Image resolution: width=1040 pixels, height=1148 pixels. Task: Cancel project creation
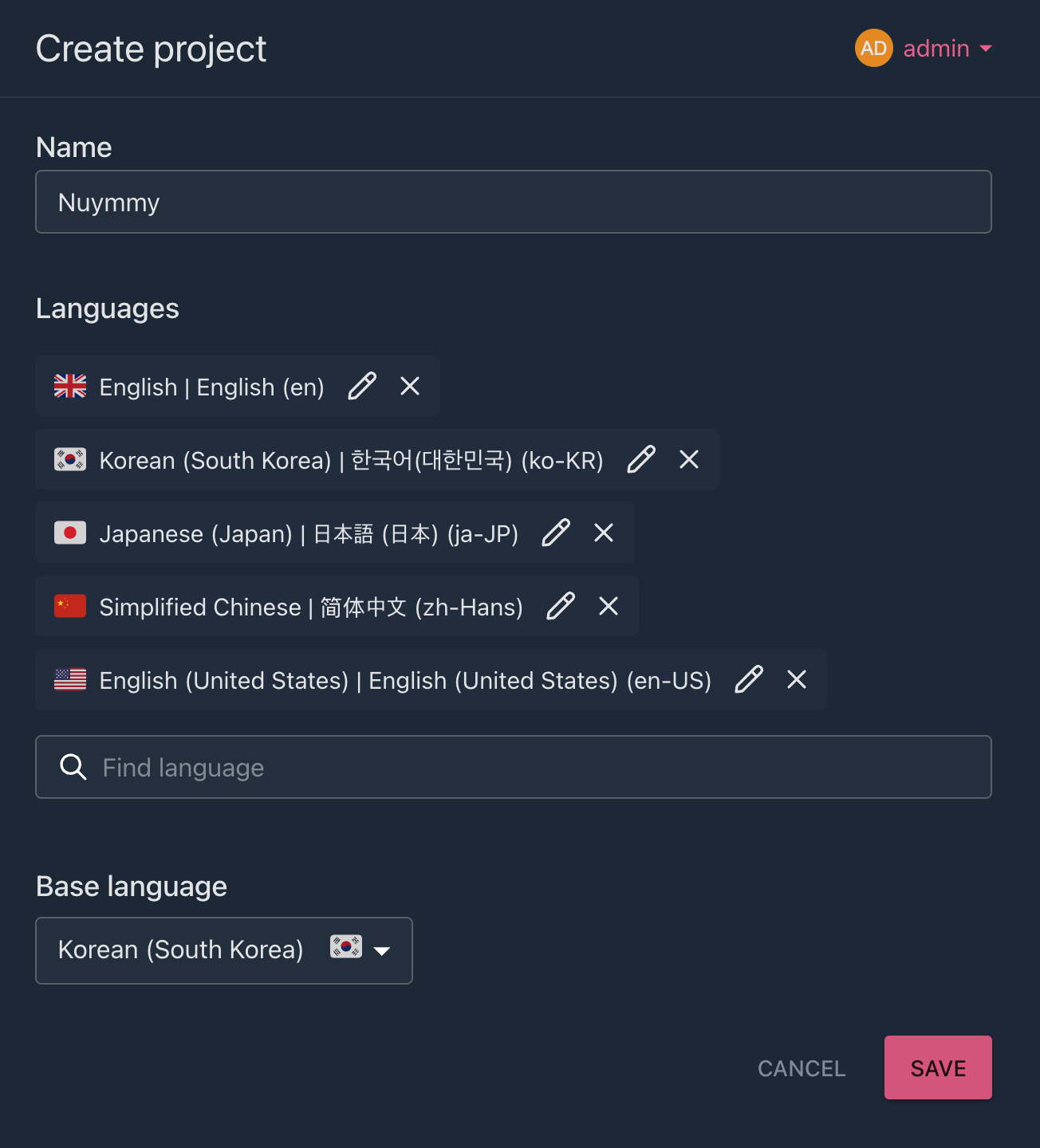(802, 1068)
